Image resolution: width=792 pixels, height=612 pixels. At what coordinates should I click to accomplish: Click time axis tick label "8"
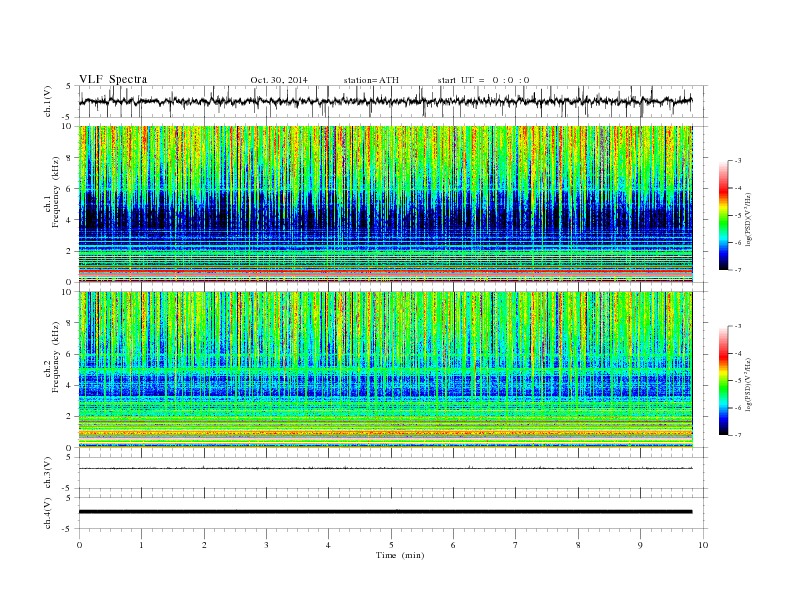(578, 545)
